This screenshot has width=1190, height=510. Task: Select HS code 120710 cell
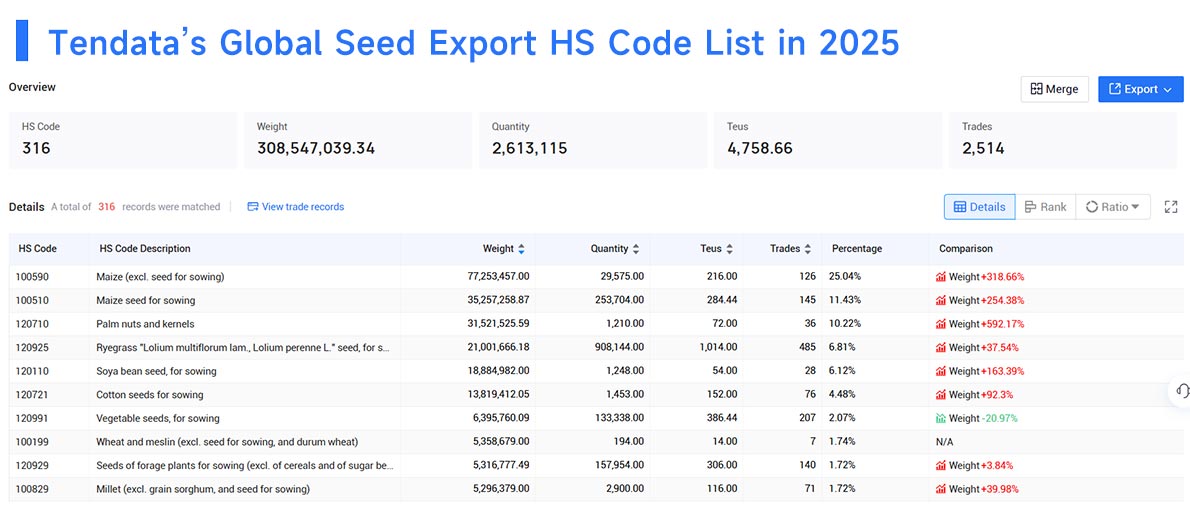coord(31,324)
